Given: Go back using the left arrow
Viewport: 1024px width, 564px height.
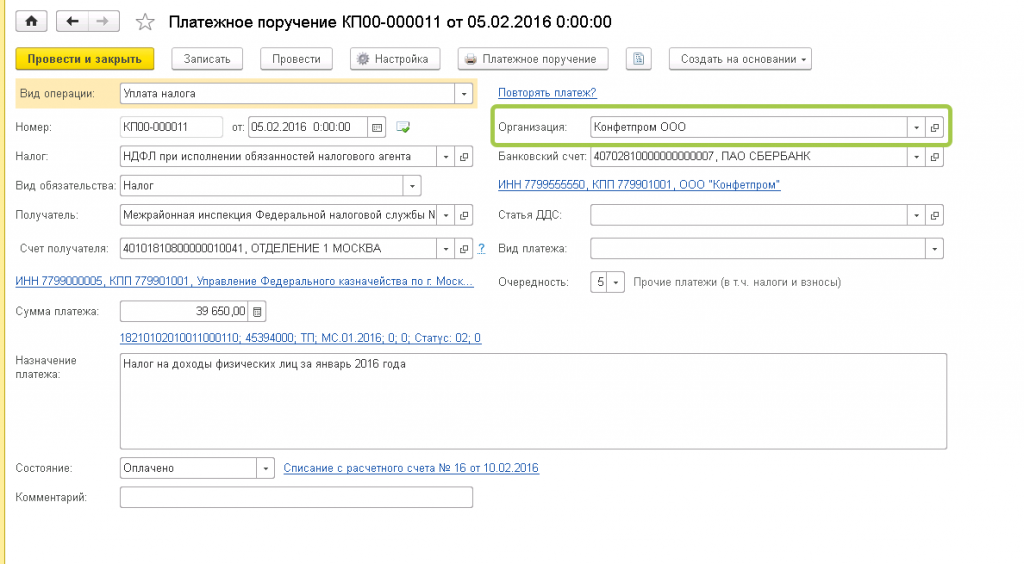Looking at the screenshot, I should coord(73,21).
